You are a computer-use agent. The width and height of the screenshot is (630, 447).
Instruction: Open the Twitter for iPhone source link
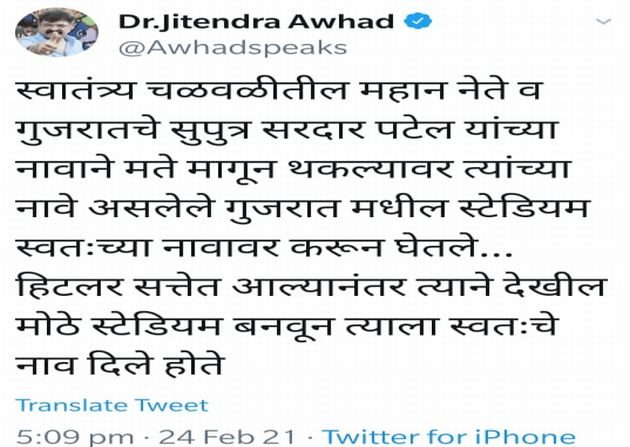click(449, 437)
